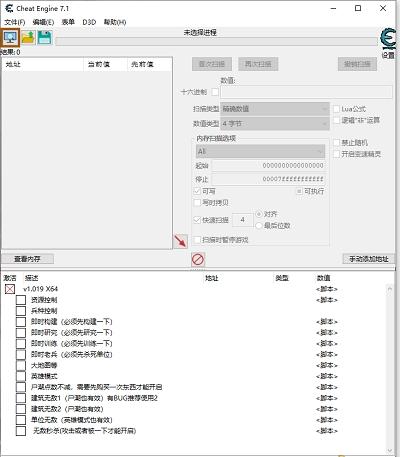Activate the 单位无敌 checkbox
Screen dimensions: 400x457
pyautogui.click(x=21, y=420)
